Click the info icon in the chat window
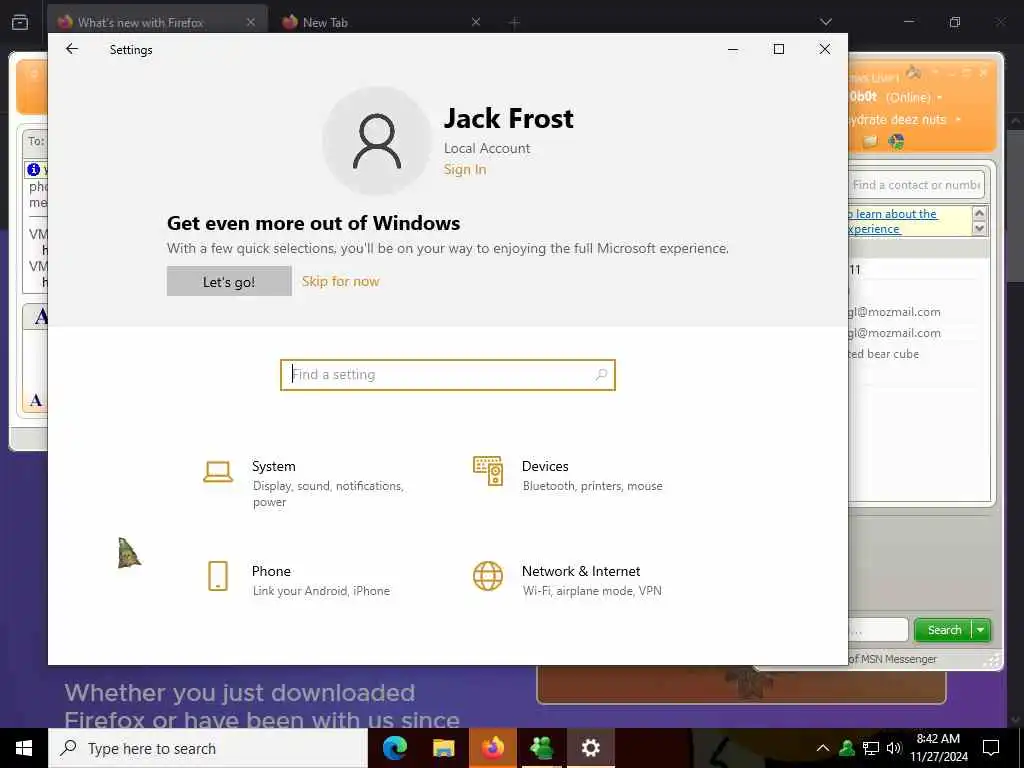1024x768 pixels. point(33,169)
